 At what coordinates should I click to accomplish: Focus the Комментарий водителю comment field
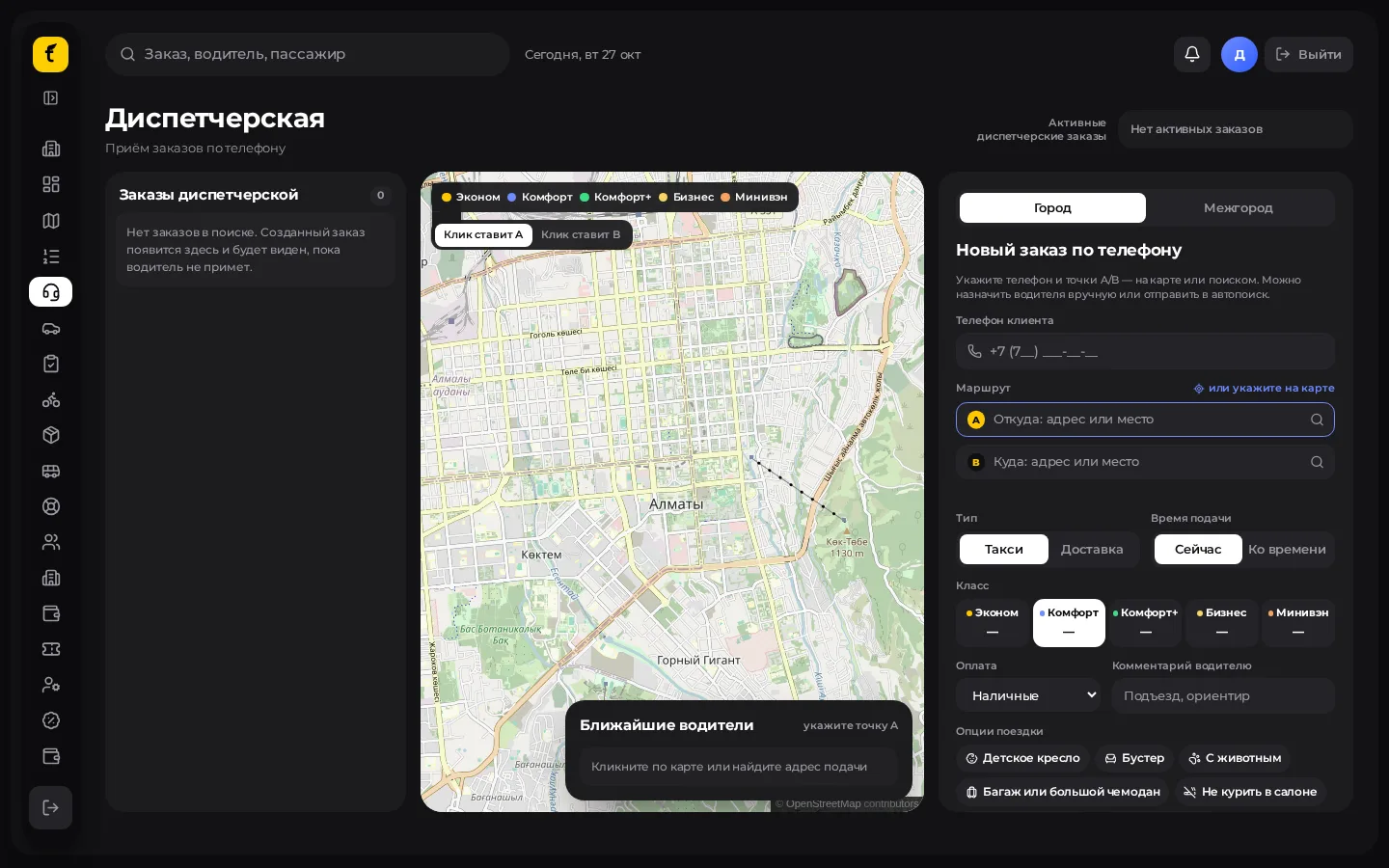click(x=1223, y=695)
